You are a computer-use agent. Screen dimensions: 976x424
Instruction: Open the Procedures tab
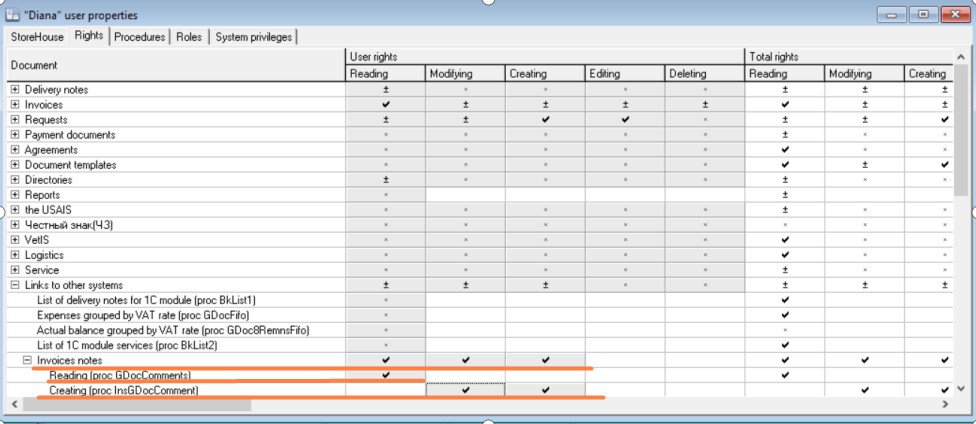(139, 37)
